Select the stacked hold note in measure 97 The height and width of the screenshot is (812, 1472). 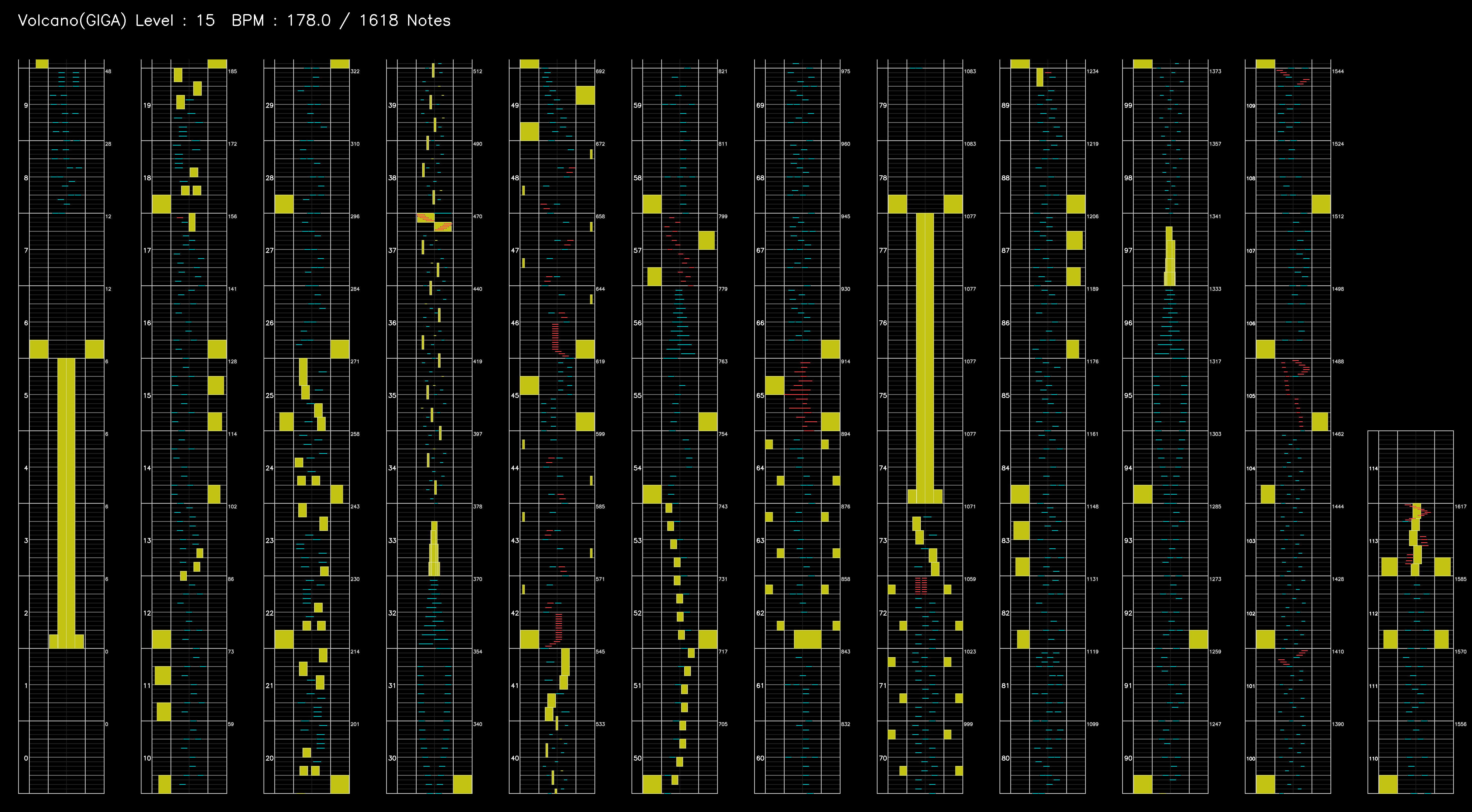point(1170,256)
